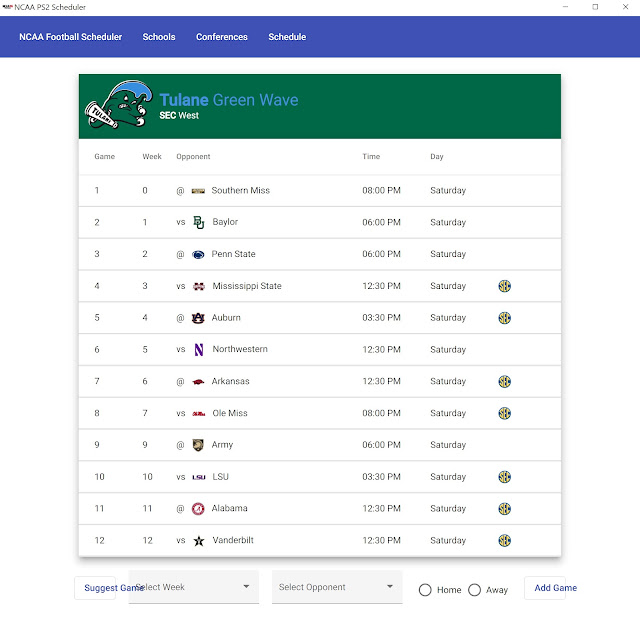Click 08:00 PM time in Ole Miss row
Screen dimensions: 640x632
[x=381, y=413]
